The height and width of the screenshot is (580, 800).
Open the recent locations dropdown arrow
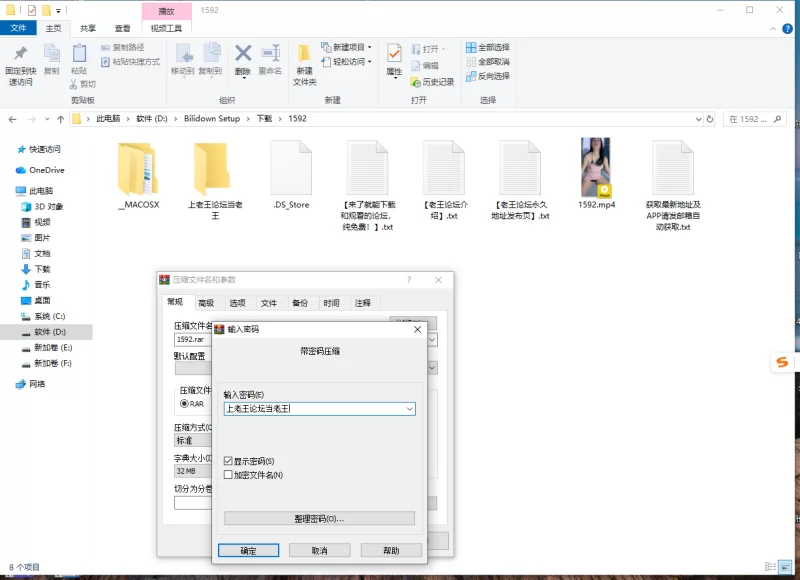point(47,119)
